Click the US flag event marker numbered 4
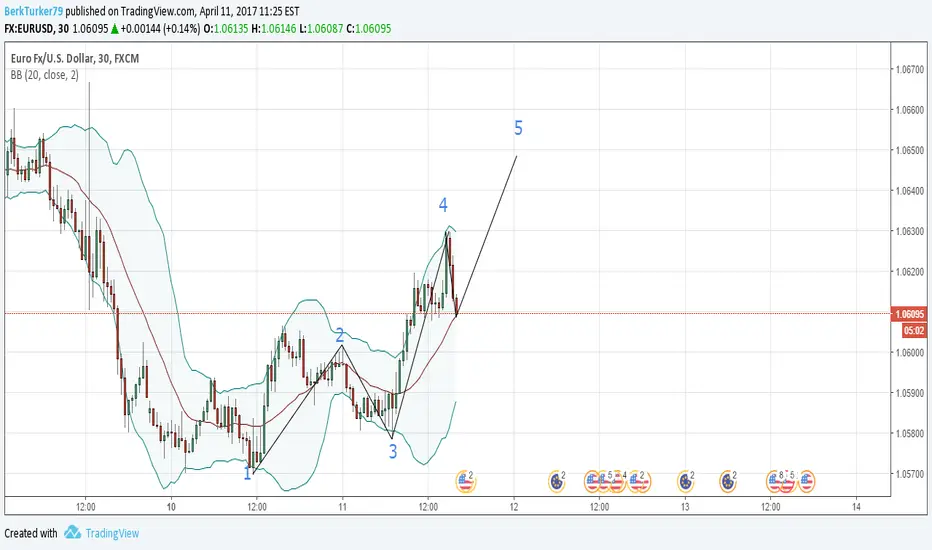 (618, 482)
